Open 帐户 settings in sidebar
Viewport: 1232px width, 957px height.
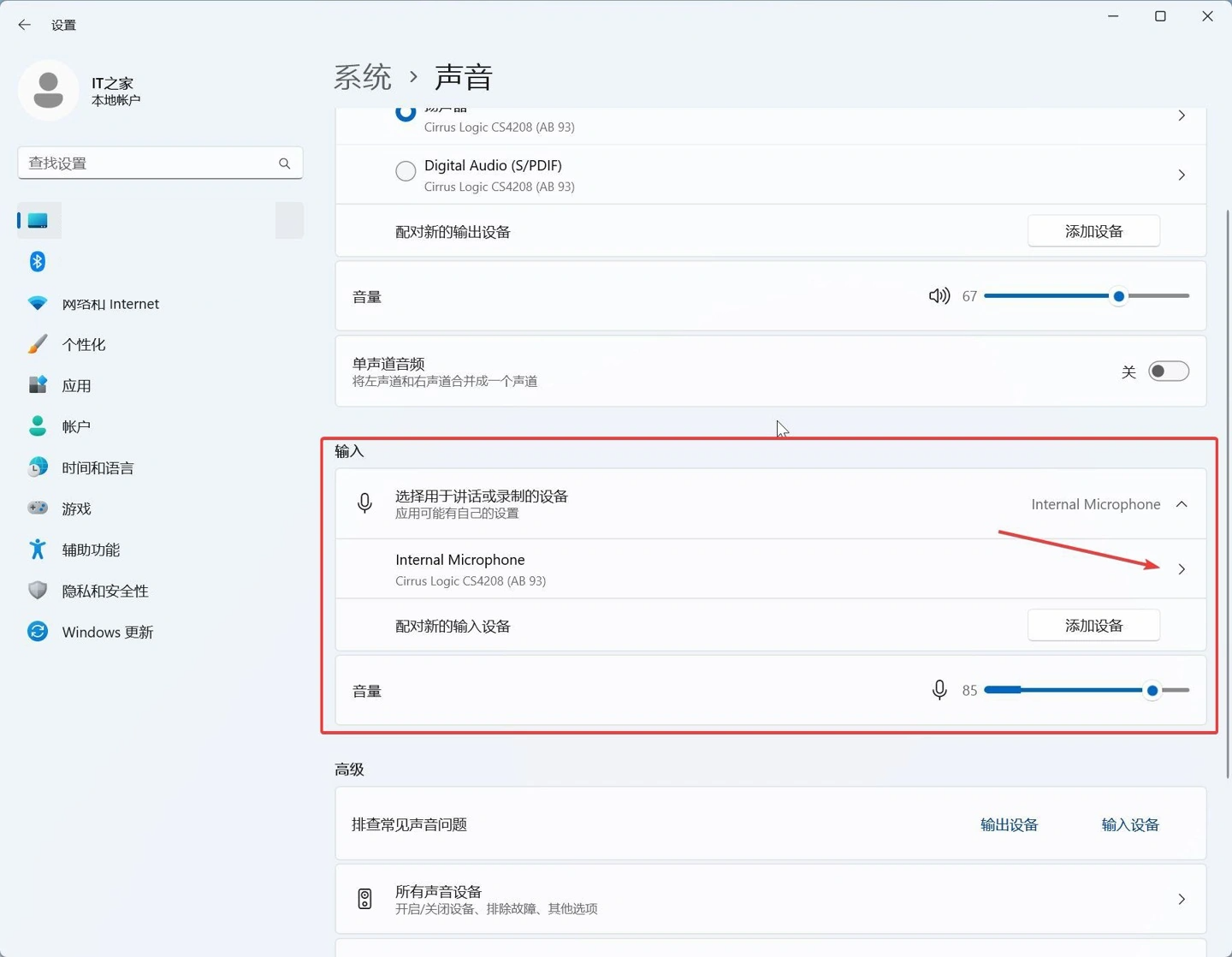[x=76, y=425]
